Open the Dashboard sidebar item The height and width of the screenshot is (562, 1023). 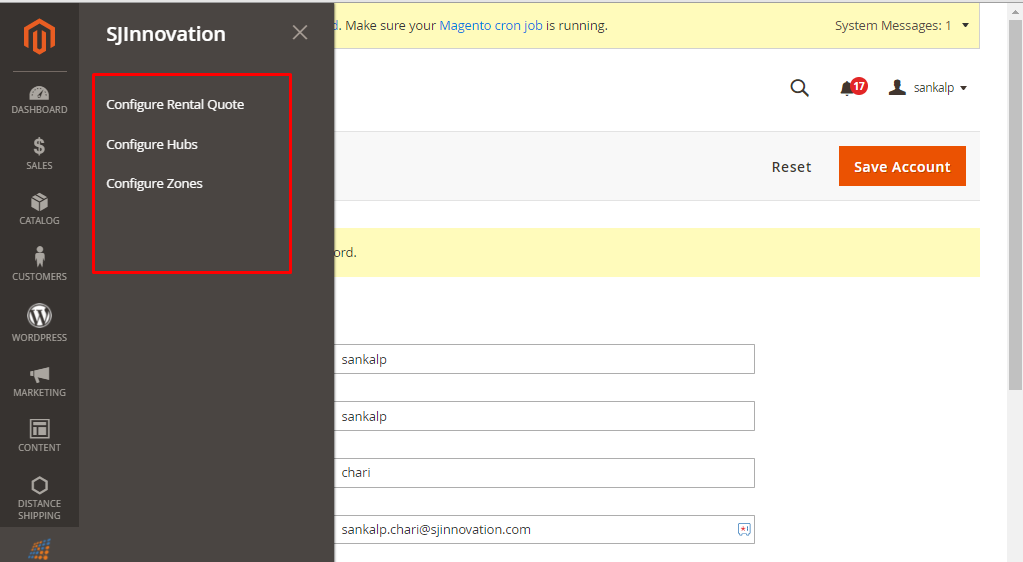pyautogui.click(x=39, y=100)
